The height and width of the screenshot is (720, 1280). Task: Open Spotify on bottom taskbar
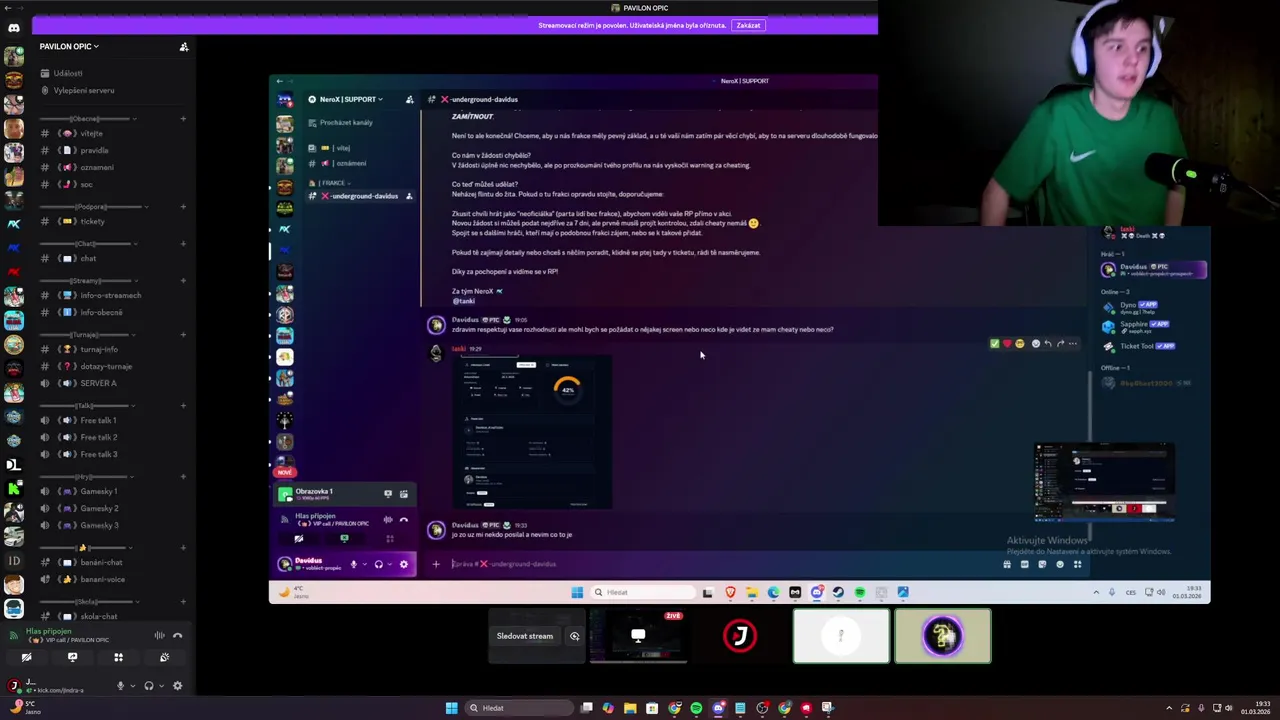pyautogui.click(x=696, y=708)
